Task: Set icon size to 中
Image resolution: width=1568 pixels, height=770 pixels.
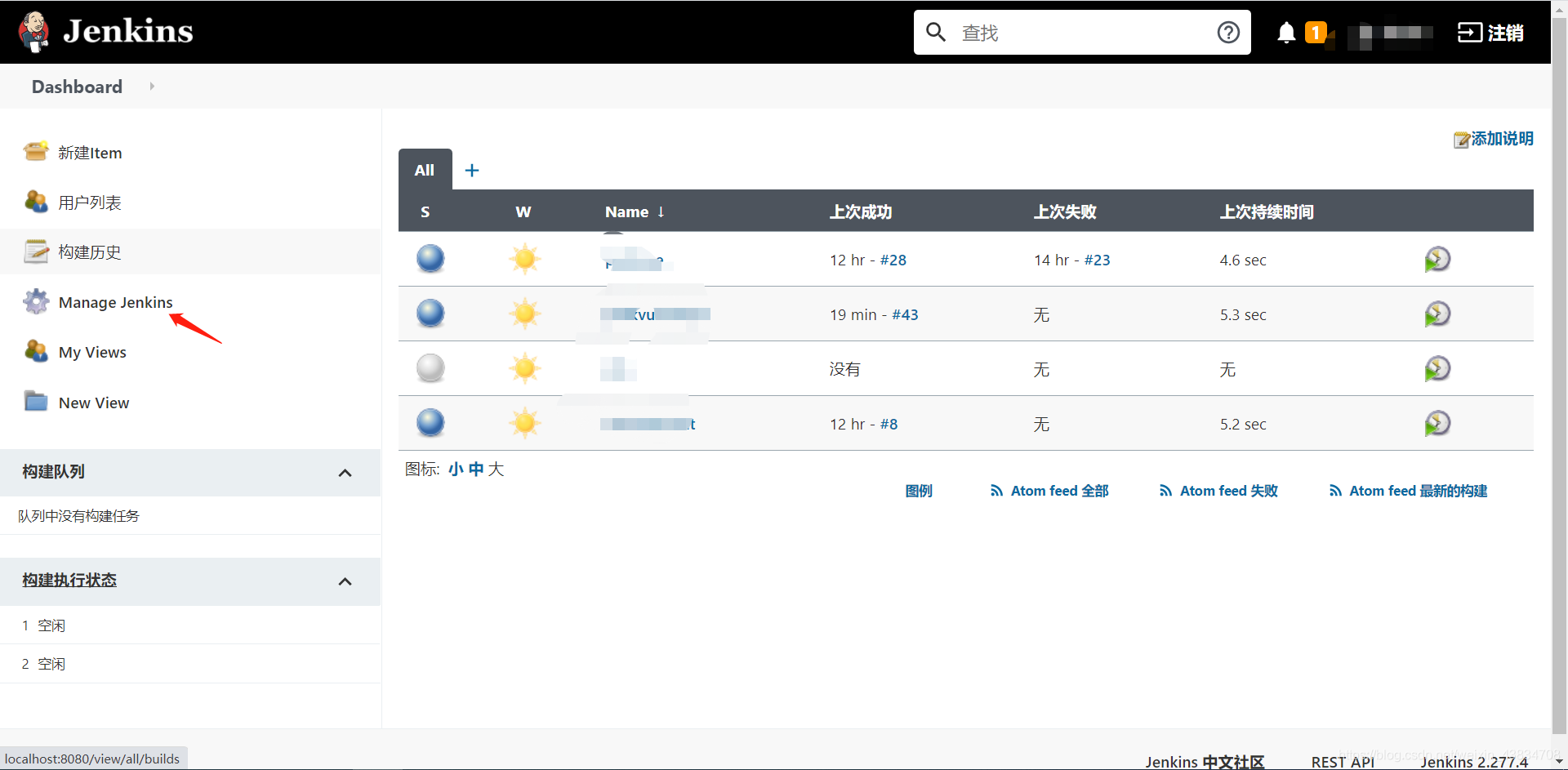Action: [476, 469]
